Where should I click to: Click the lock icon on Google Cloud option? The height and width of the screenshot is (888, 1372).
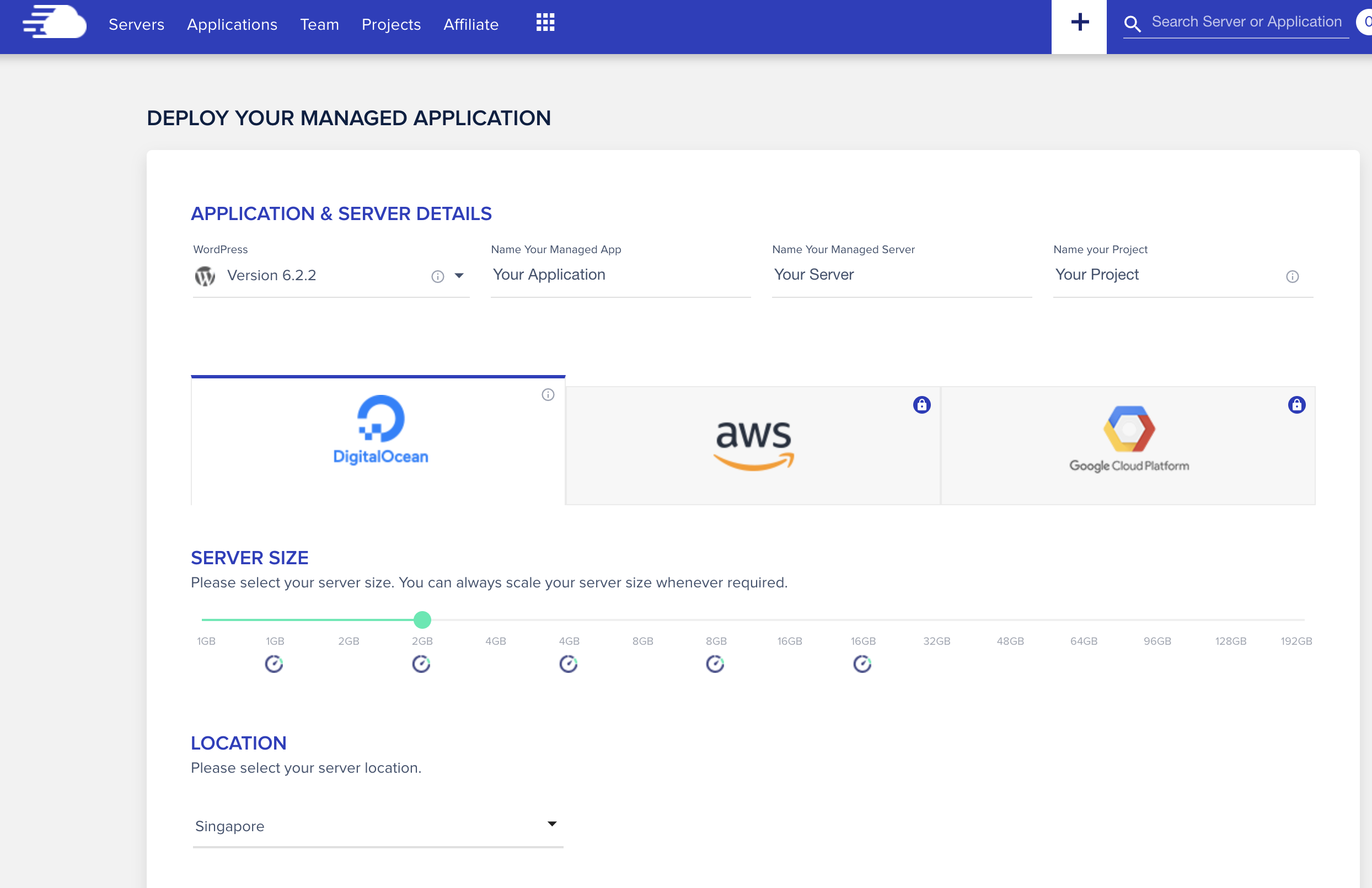click(1297, 405)
